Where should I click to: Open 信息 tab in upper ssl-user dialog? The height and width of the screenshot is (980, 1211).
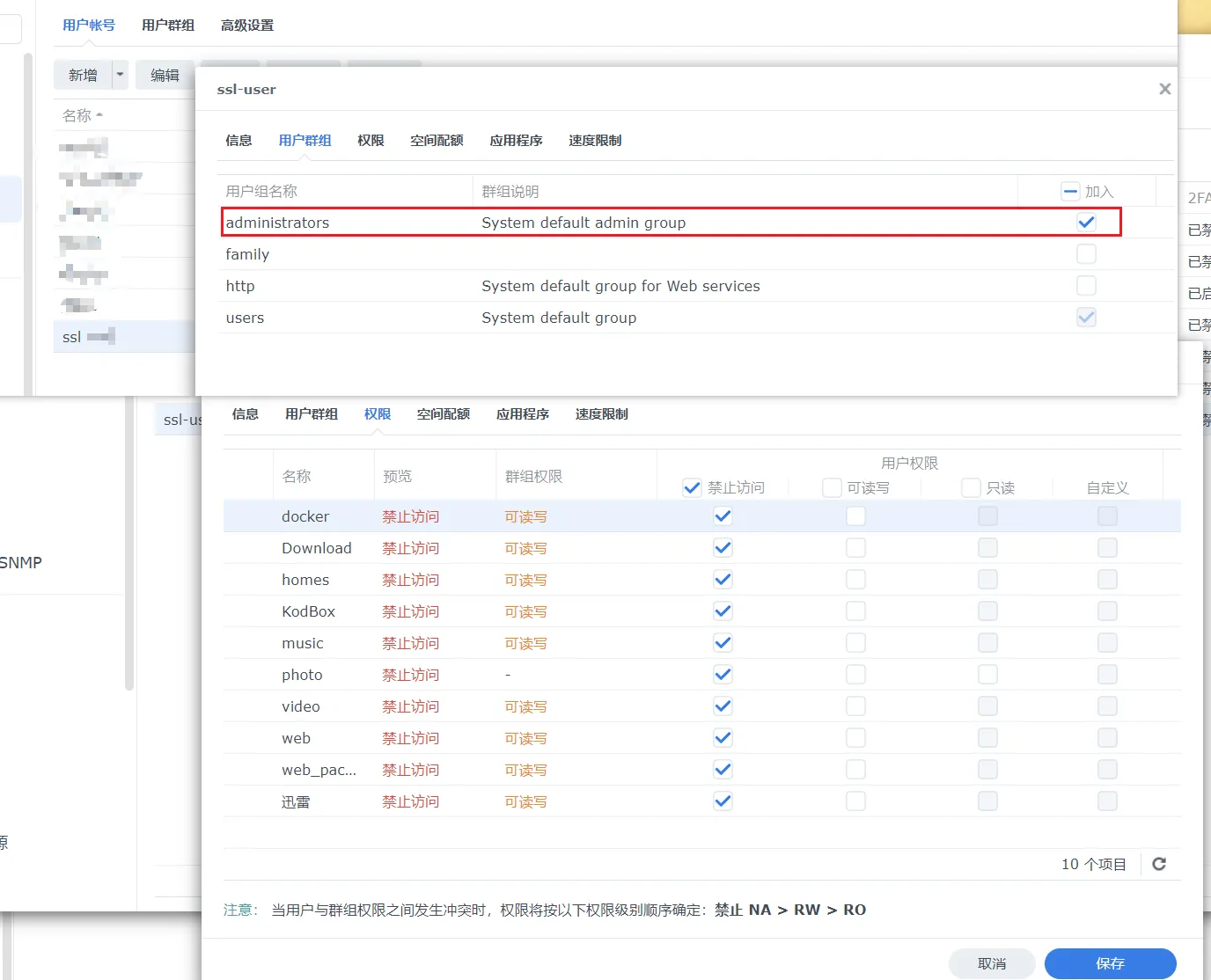point(239,141)
